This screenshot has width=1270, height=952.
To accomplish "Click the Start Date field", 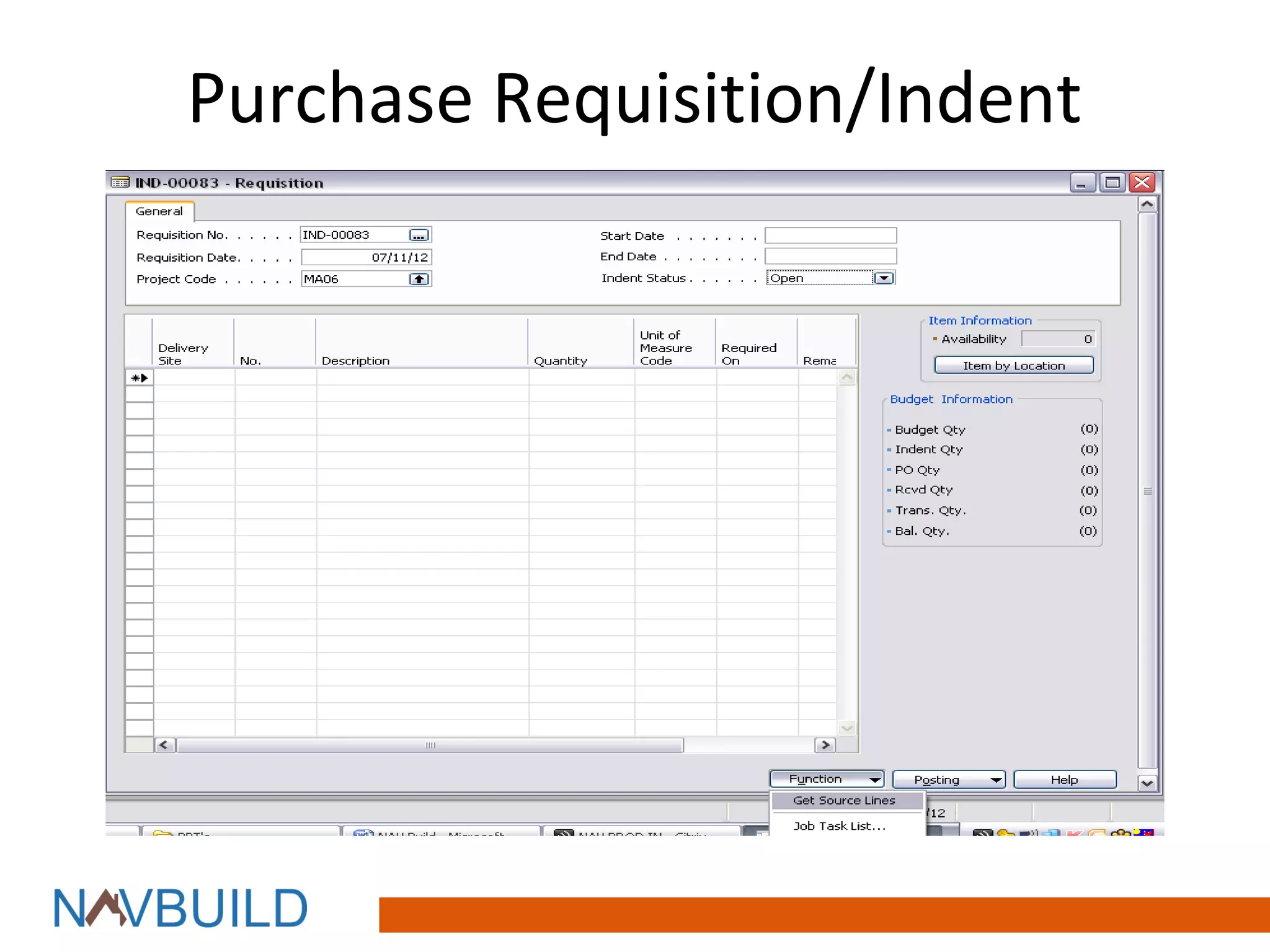I will pos(830,236).
